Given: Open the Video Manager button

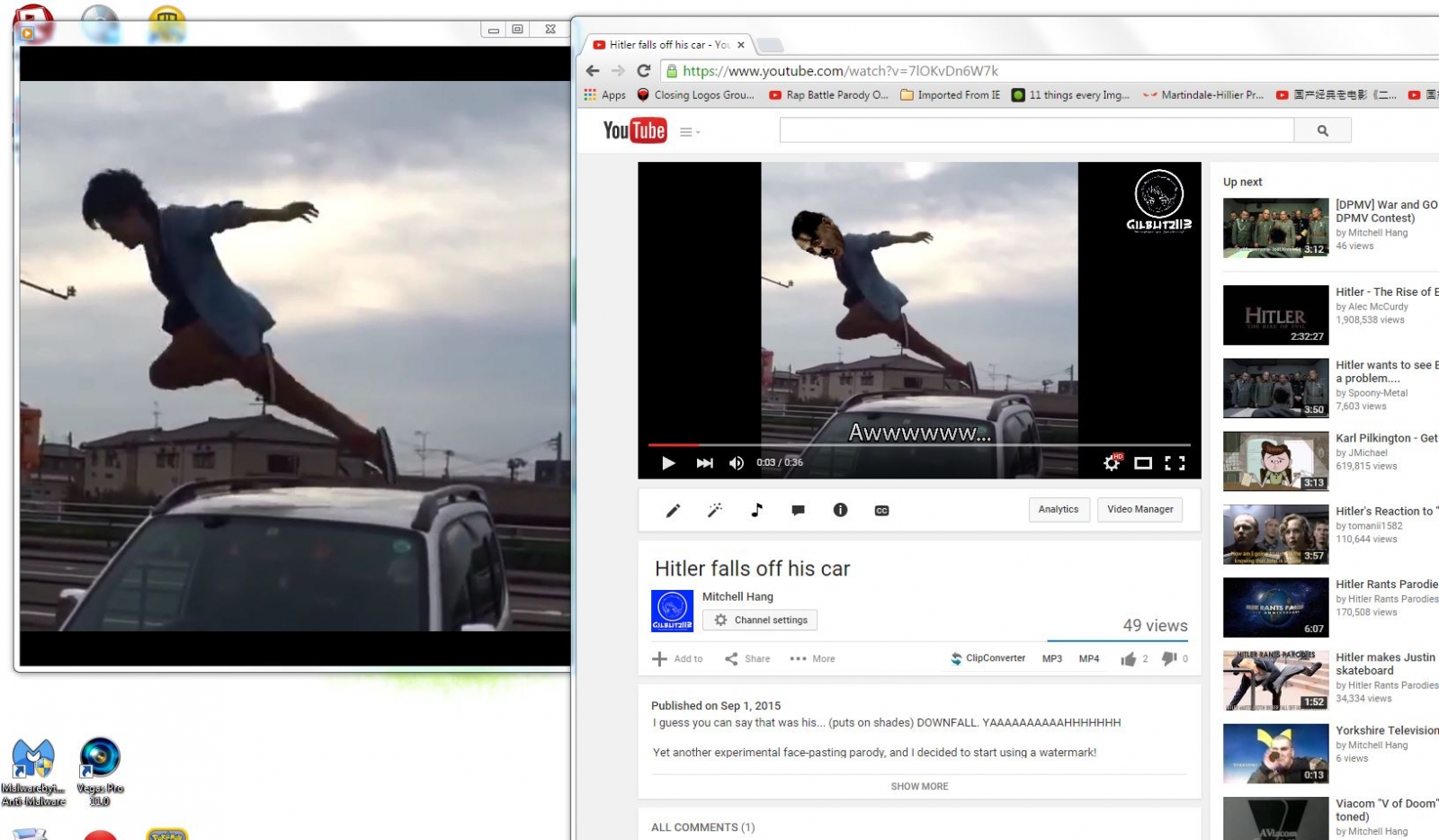Looking at the screenshot, I should [x=1140, y=510].
